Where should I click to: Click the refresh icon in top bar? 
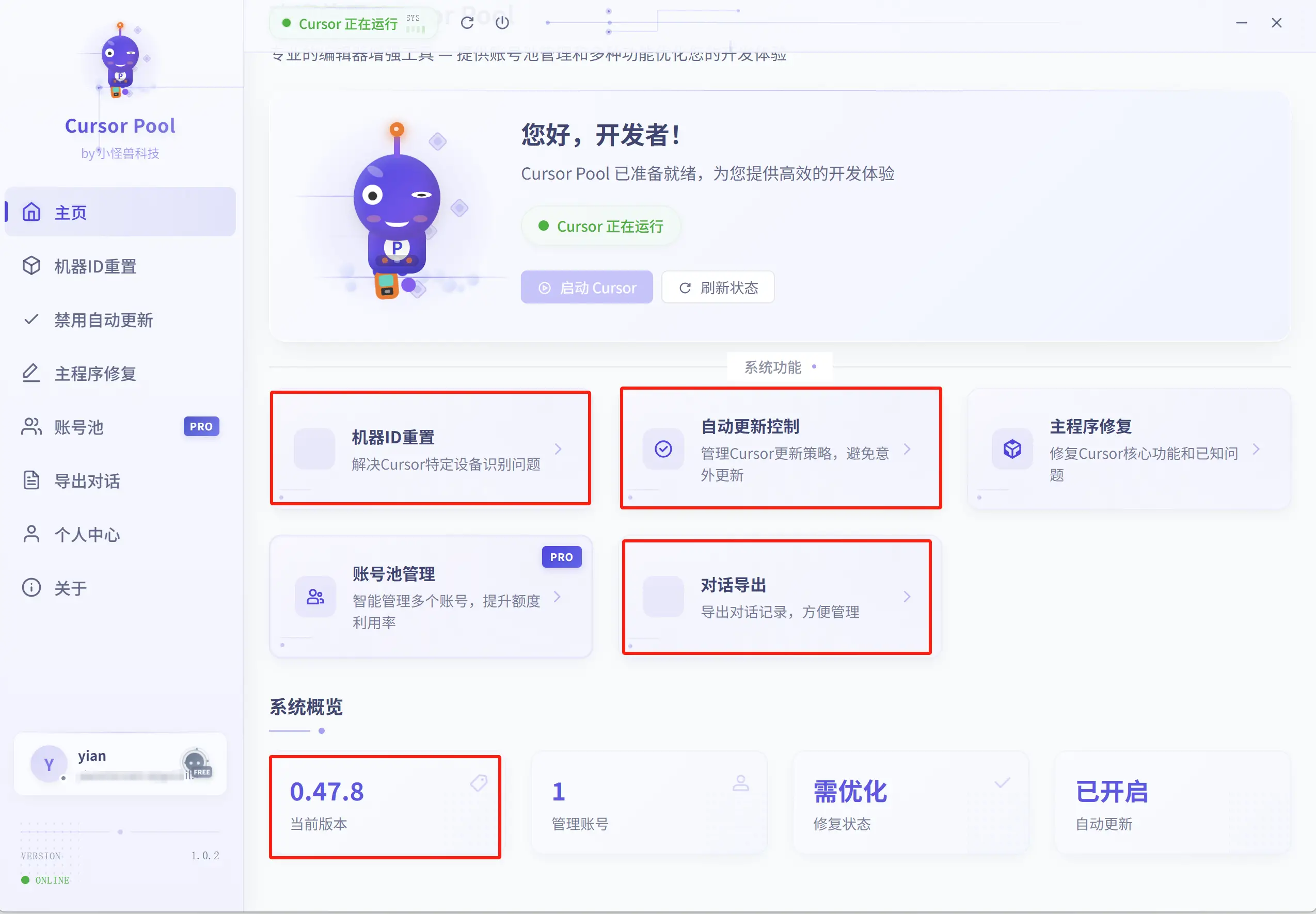(x=467, y=22)
